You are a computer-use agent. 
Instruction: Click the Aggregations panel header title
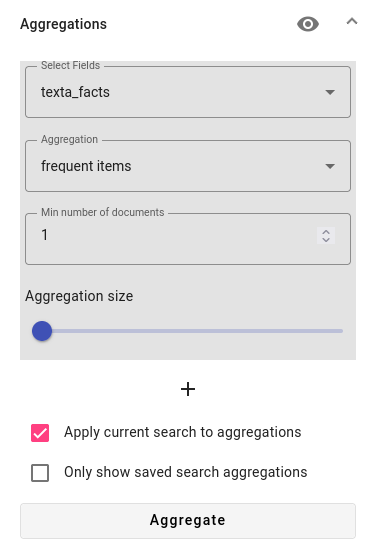point(64,24)
